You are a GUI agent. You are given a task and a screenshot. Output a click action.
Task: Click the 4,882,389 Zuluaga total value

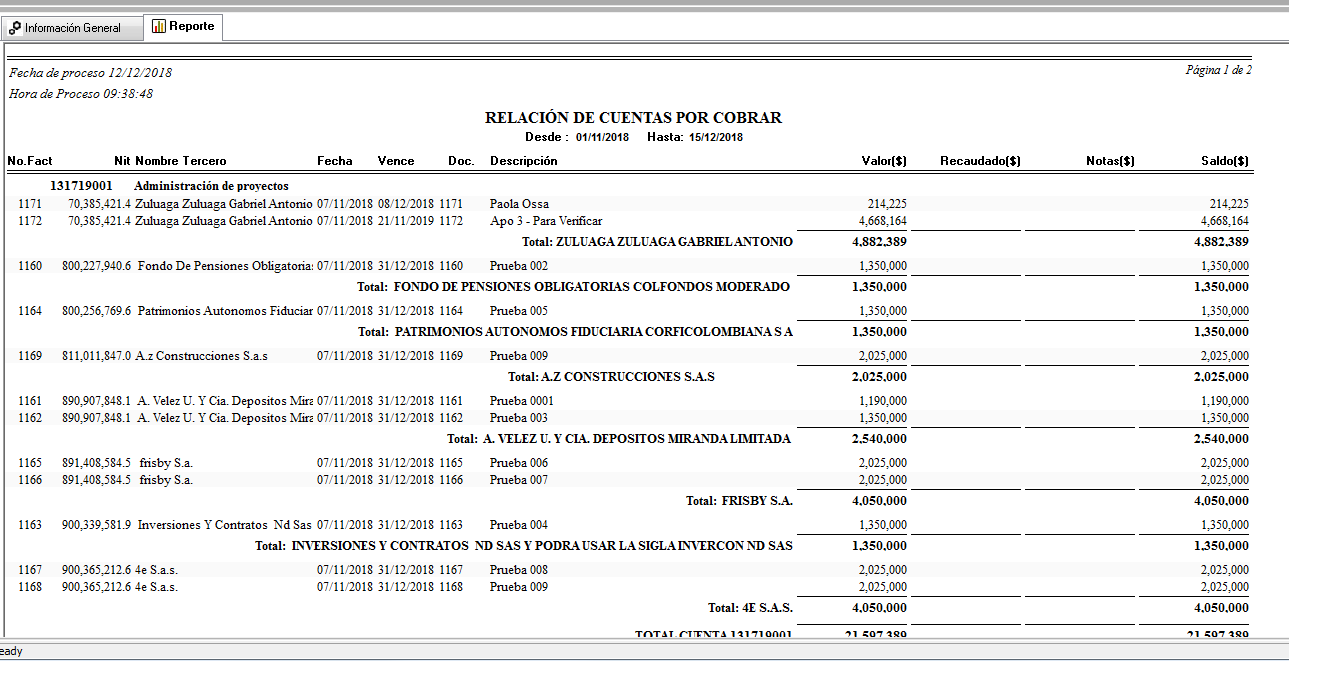click(x=879, y=242)
